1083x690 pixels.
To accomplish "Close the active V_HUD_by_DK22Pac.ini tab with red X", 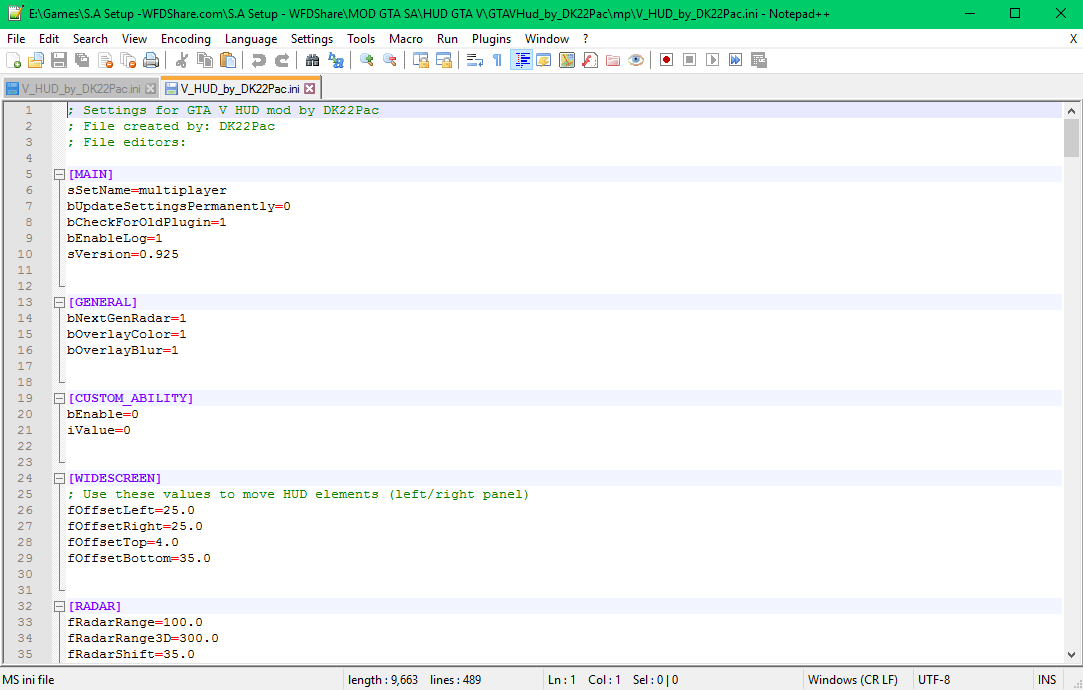I will click(309, 88).
